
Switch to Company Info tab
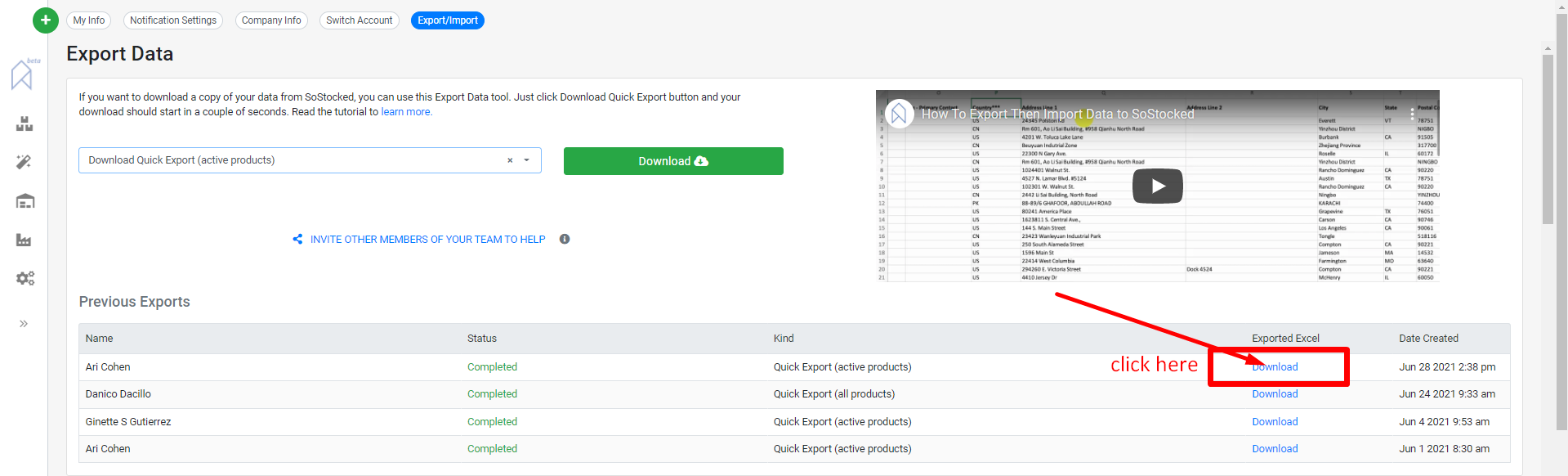[x=271, y=20]
